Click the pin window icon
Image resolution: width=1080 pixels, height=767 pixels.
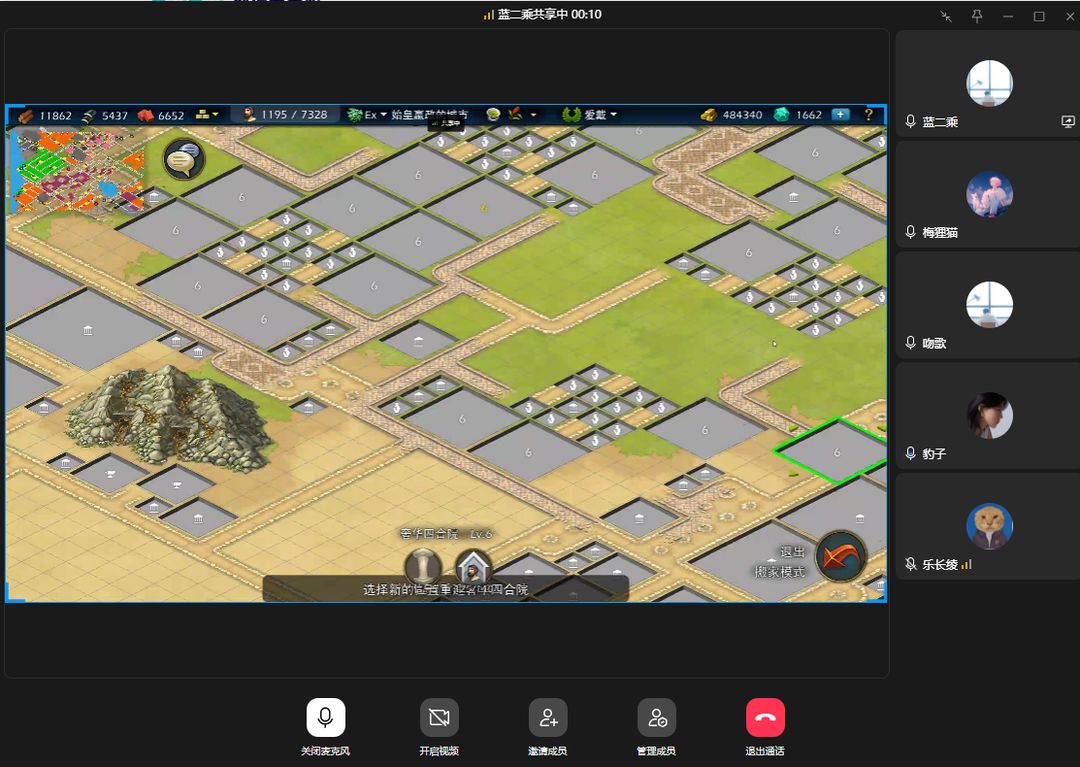pos(977,16)
